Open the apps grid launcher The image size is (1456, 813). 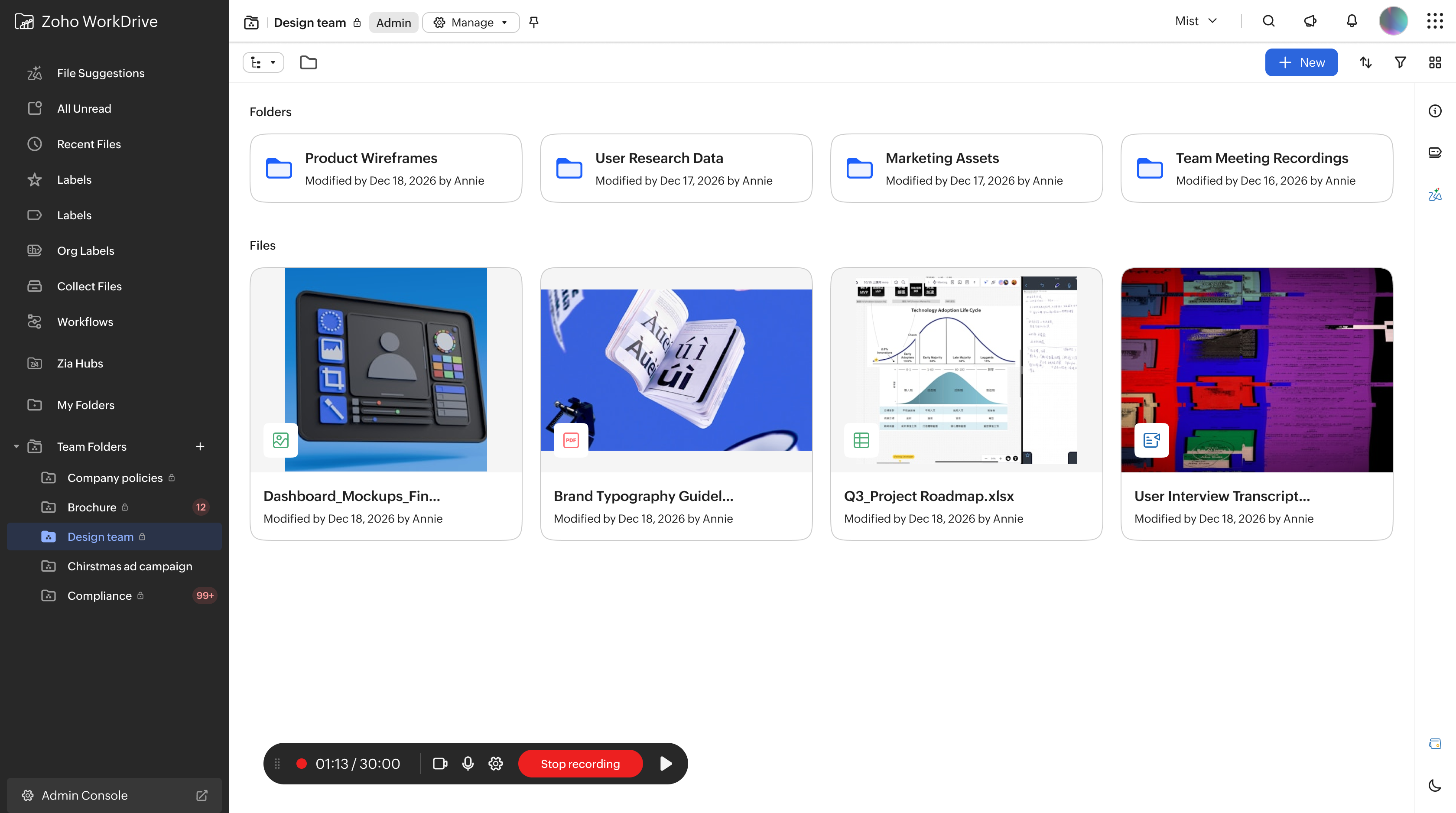click(1434, 22)
